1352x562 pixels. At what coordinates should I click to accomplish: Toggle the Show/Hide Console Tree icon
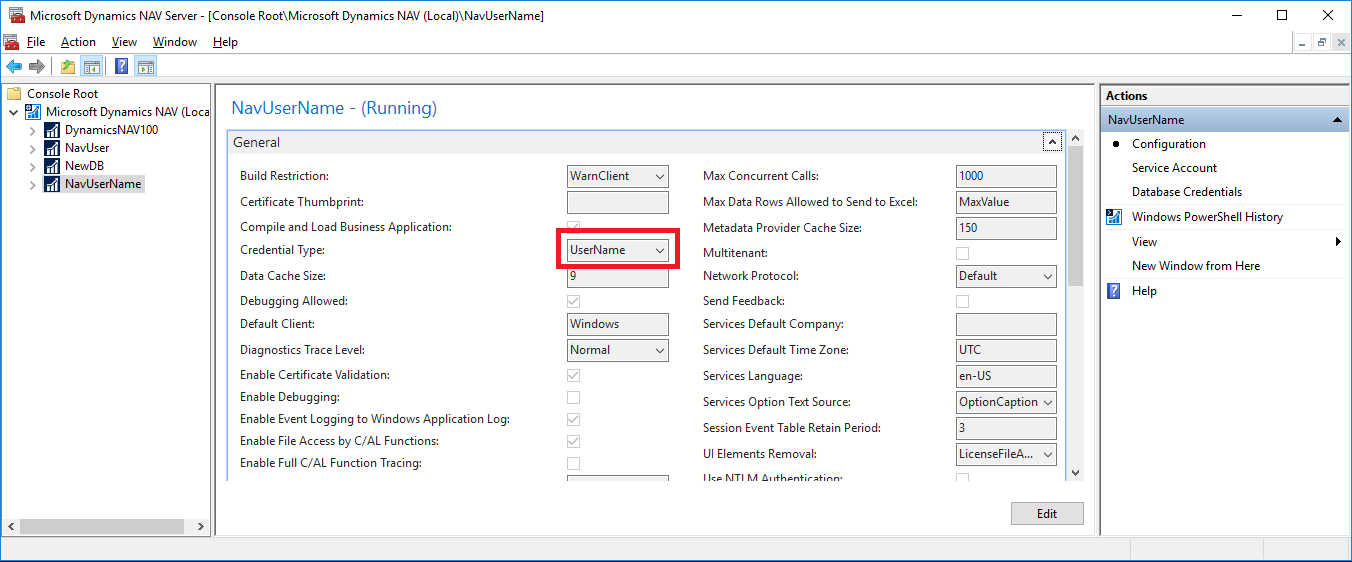click(x=91, y=67)
